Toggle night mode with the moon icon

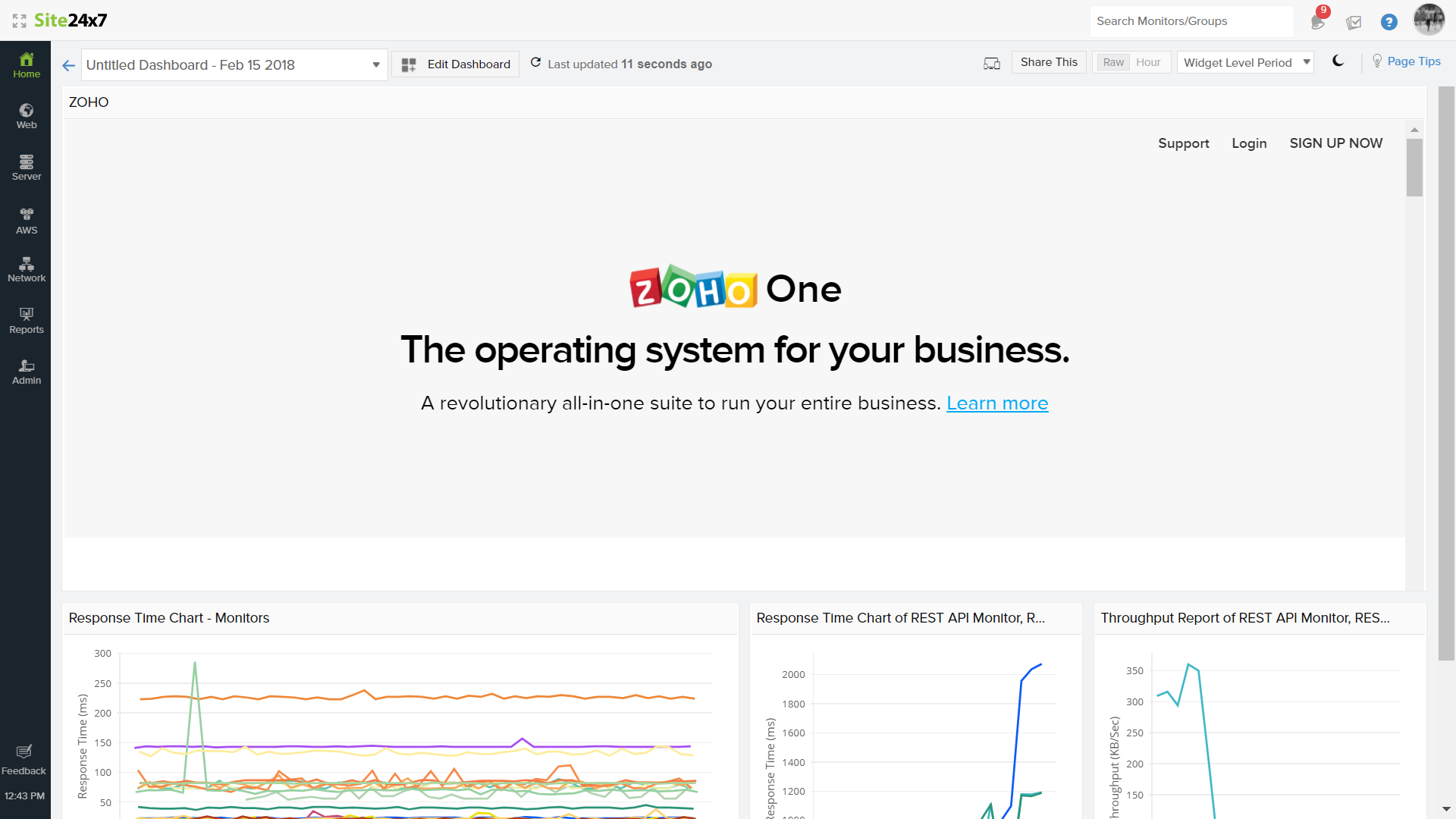(1338, 61)
